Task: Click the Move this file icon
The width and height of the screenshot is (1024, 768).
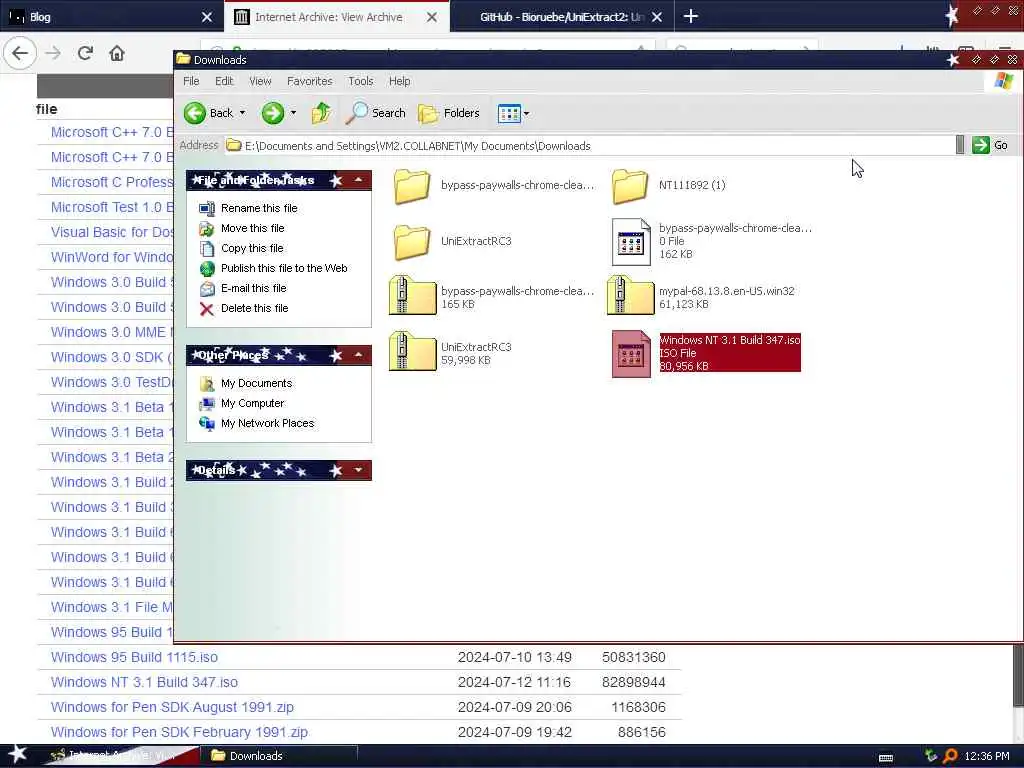Action: coord(207,229)
